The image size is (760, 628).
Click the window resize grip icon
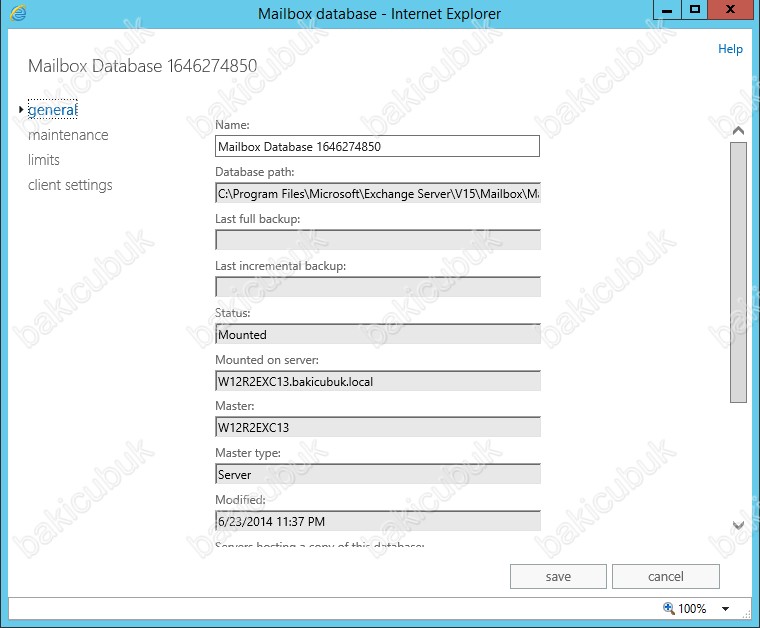click(746, 614)
